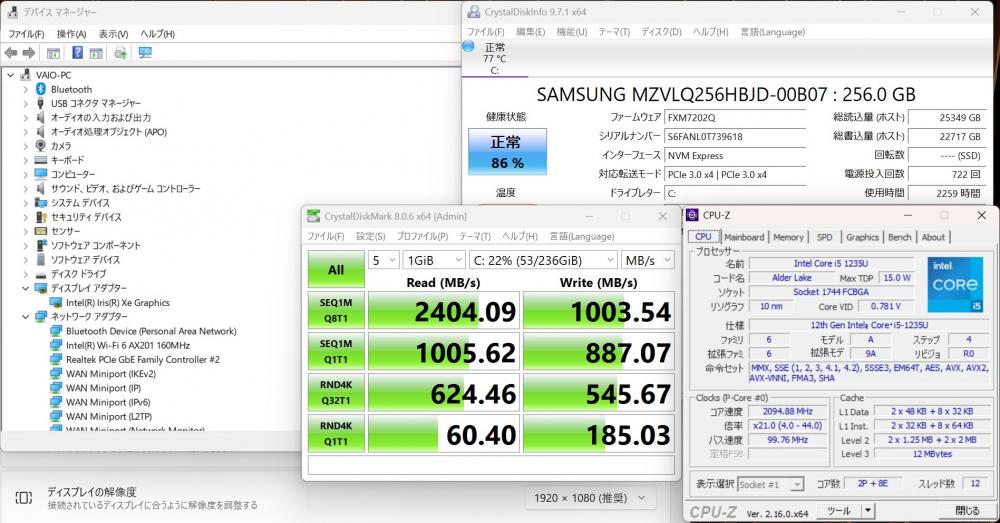This screenshot has width=1000, height=523.
Task: Click the back arrow in Device Manager toolbar
Action: point(11,53)
